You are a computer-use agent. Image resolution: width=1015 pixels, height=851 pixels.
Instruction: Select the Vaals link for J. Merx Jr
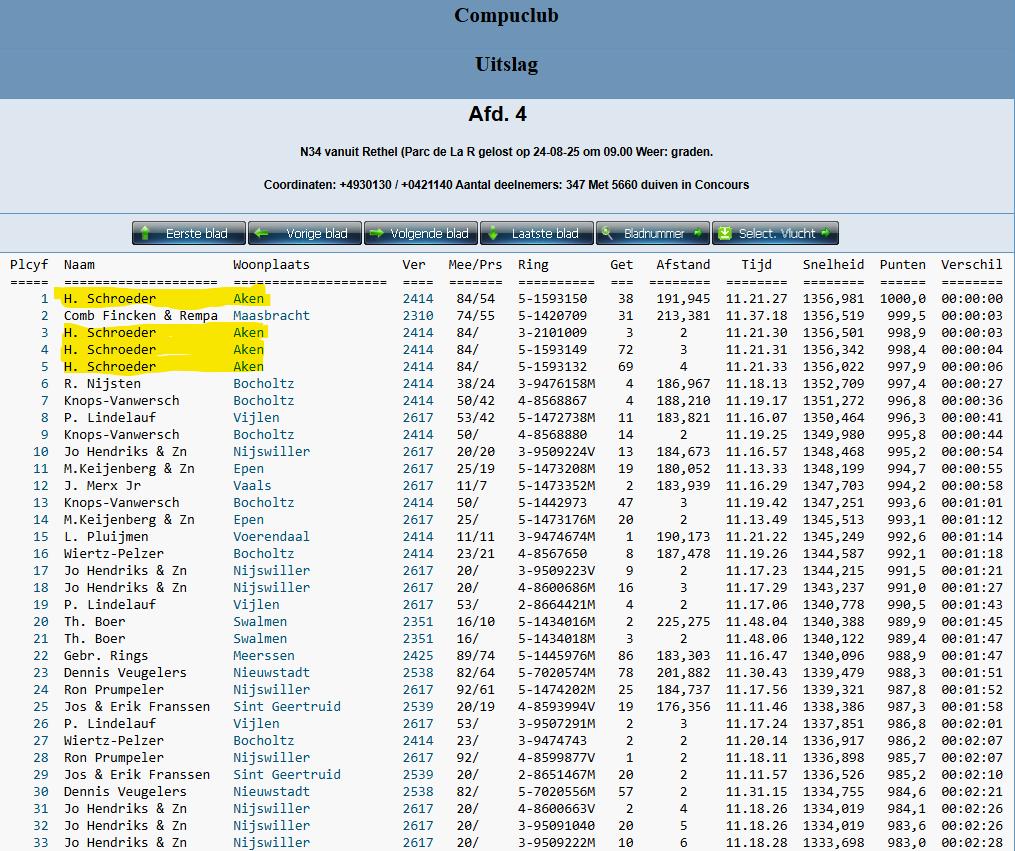coord(252,486)
